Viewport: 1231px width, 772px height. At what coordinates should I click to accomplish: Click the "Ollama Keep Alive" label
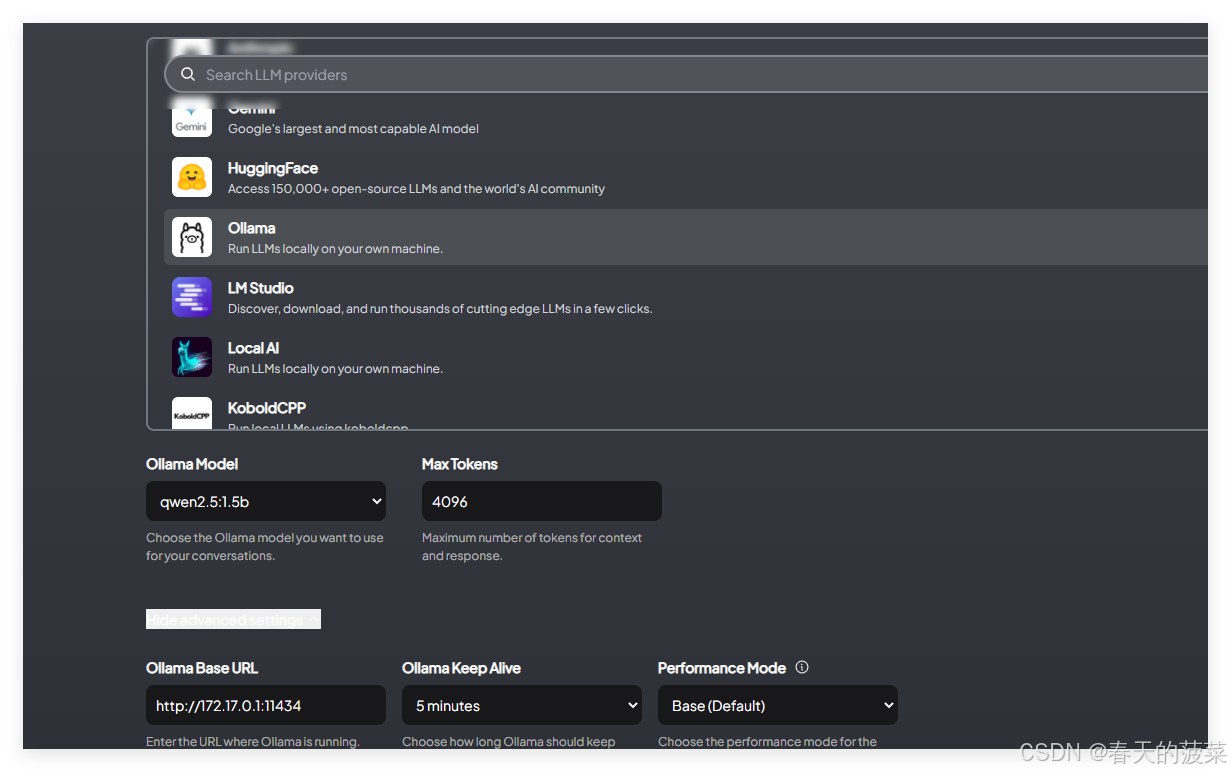[x=461, y=668]
